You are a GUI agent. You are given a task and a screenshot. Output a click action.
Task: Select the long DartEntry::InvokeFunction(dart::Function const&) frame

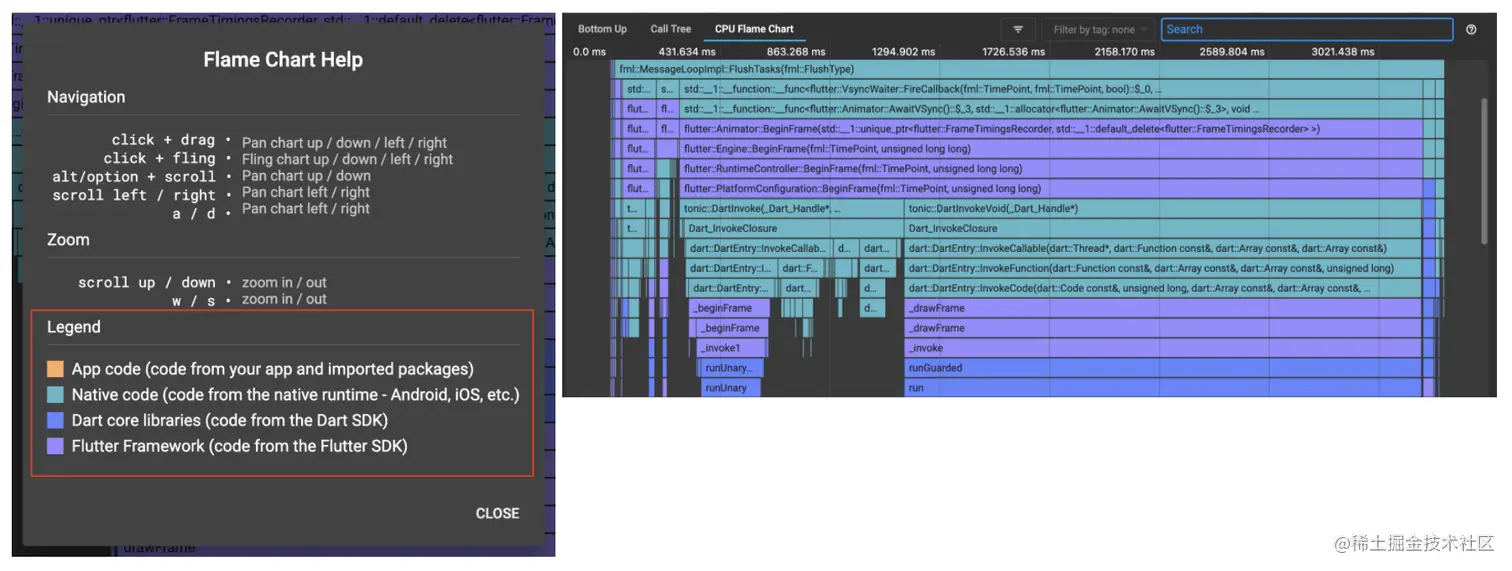point(1163,269)
